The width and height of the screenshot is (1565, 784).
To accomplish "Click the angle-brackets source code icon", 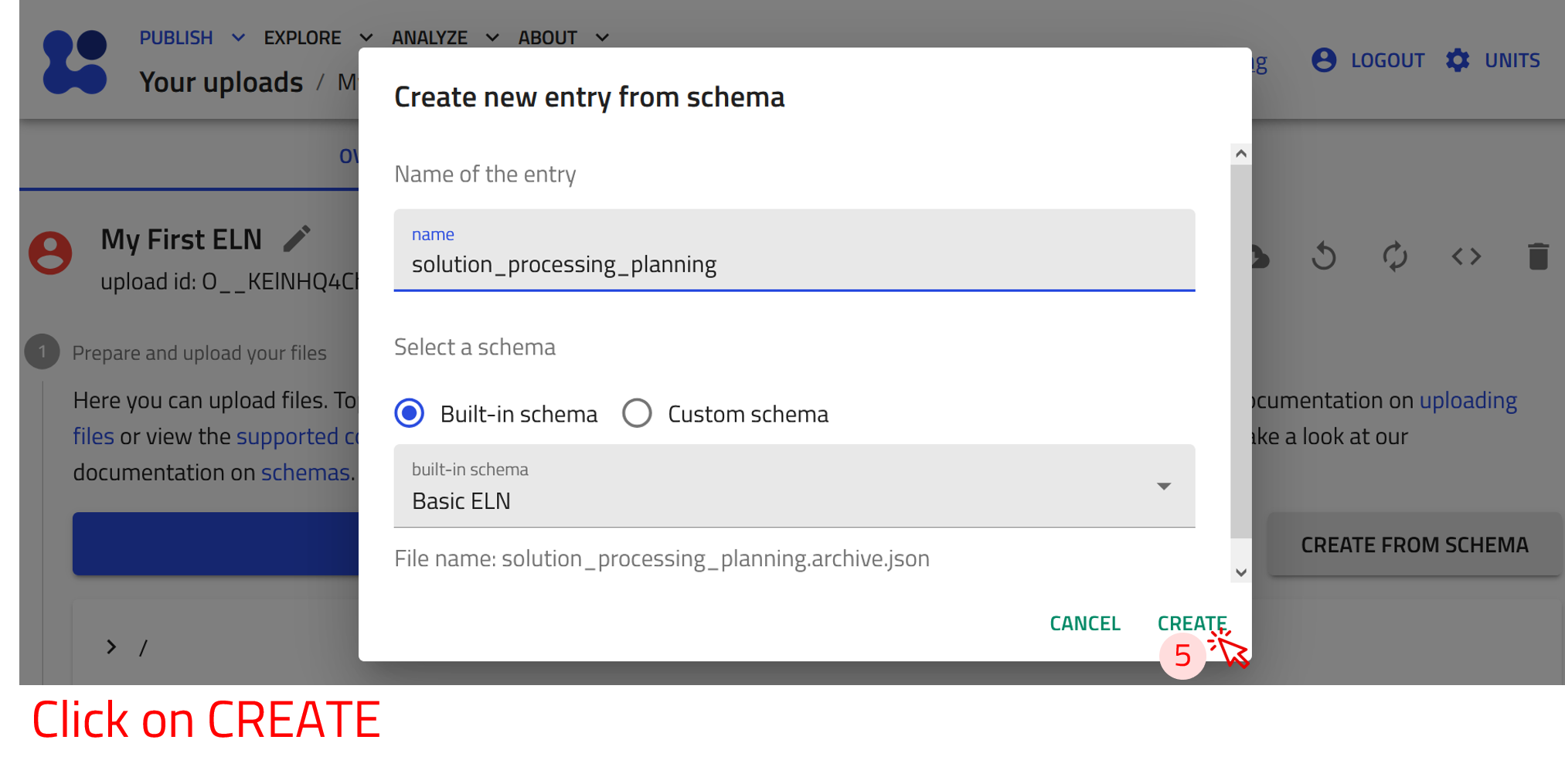I will coord(1465,256).
